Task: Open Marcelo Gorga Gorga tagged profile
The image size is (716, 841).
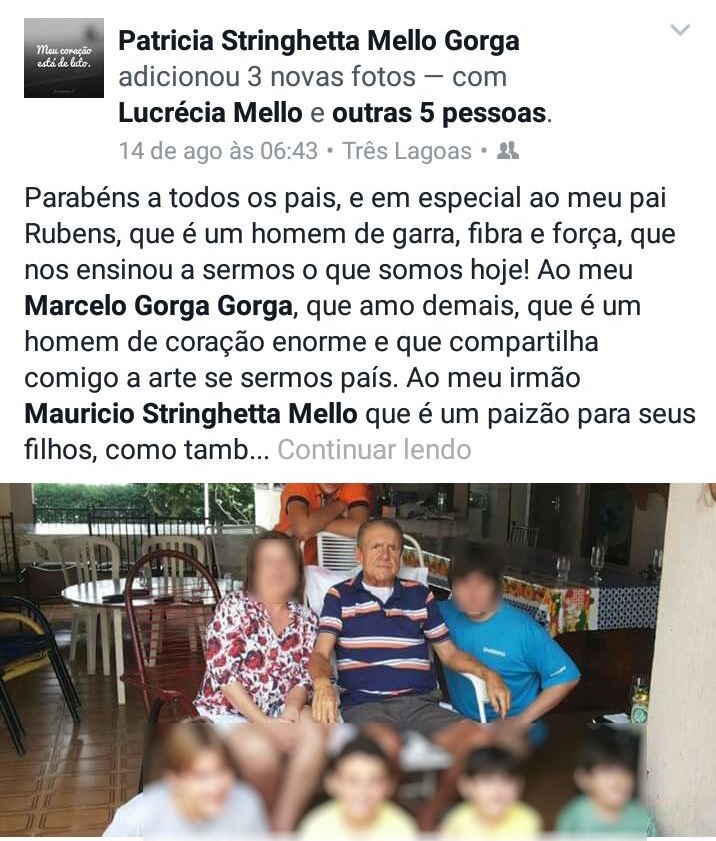Action: coord(158,306)
